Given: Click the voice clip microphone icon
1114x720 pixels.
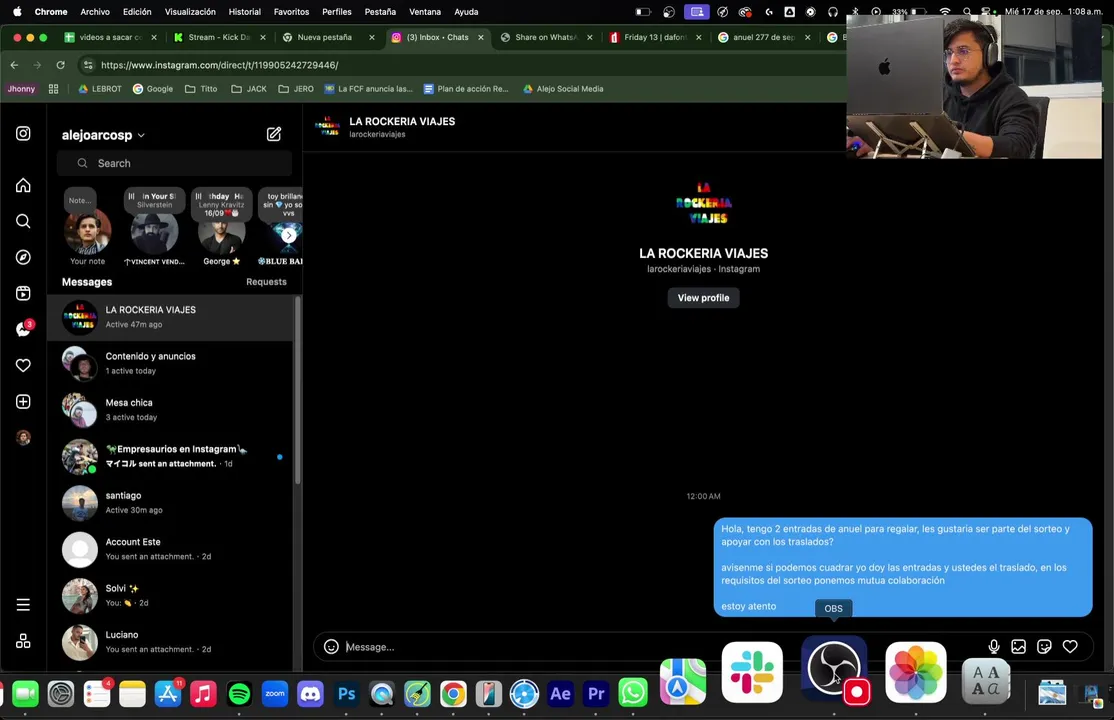Looking at the screenshot, I should coord(994,646).
